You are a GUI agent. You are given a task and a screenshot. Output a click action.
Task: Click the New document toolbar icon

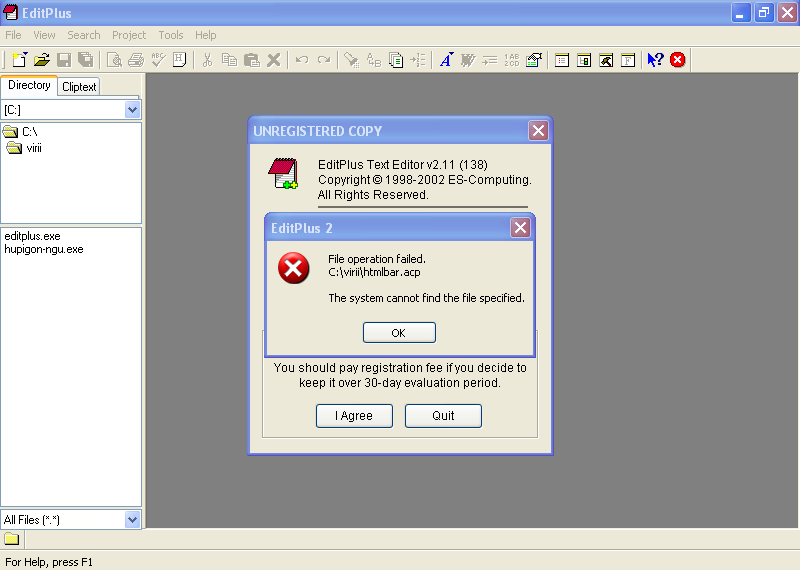pyautogui.click(x=19, y=60)
